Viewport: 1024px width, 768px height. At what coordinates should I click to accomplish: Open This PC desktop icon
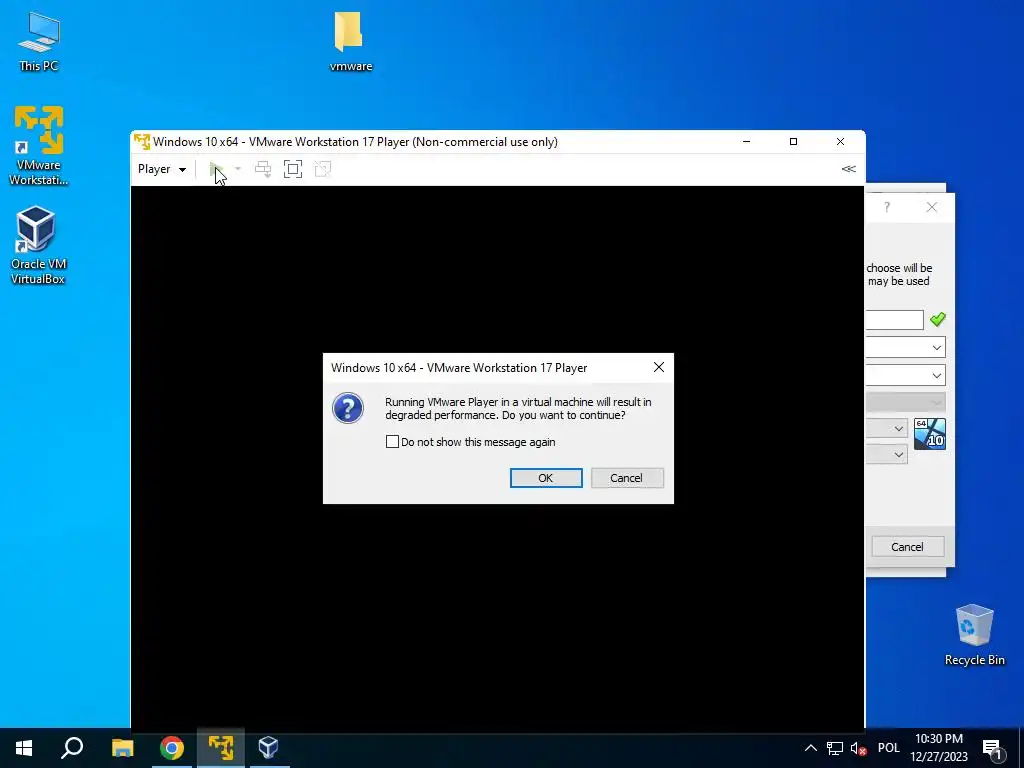[x=39, y=41]
